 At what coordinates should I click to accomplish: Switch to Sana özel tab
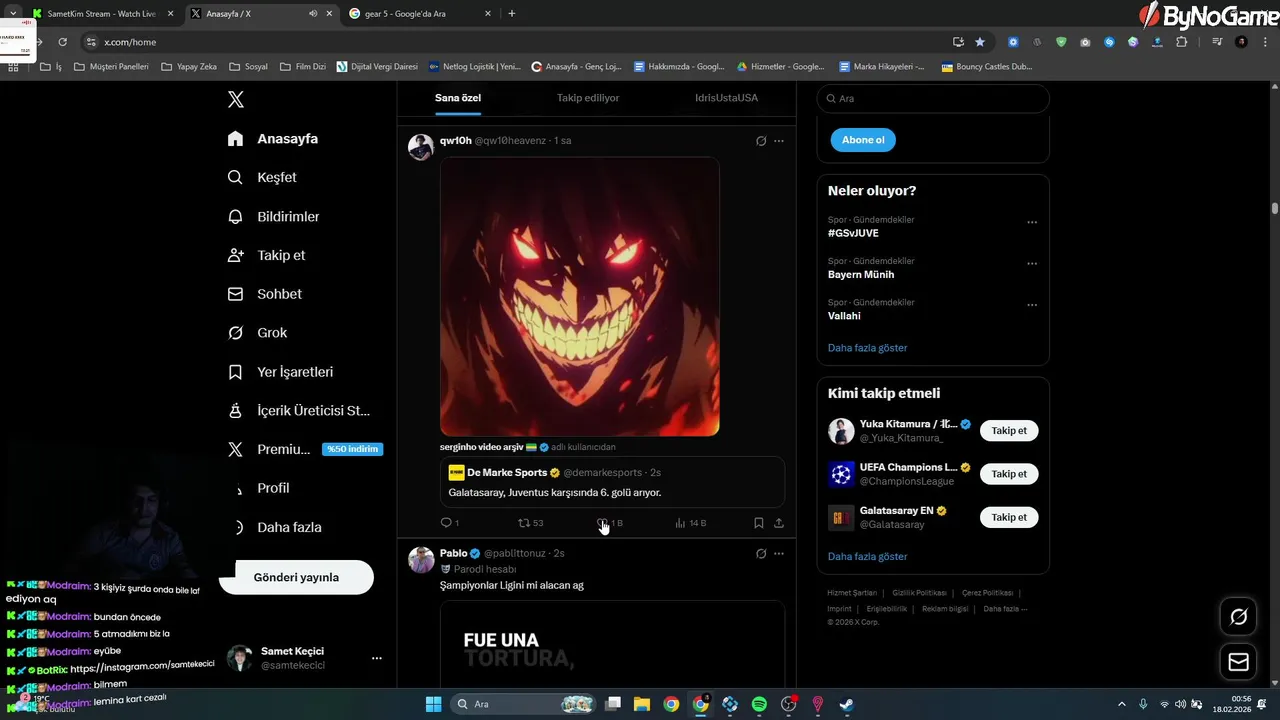pos(458,98)
